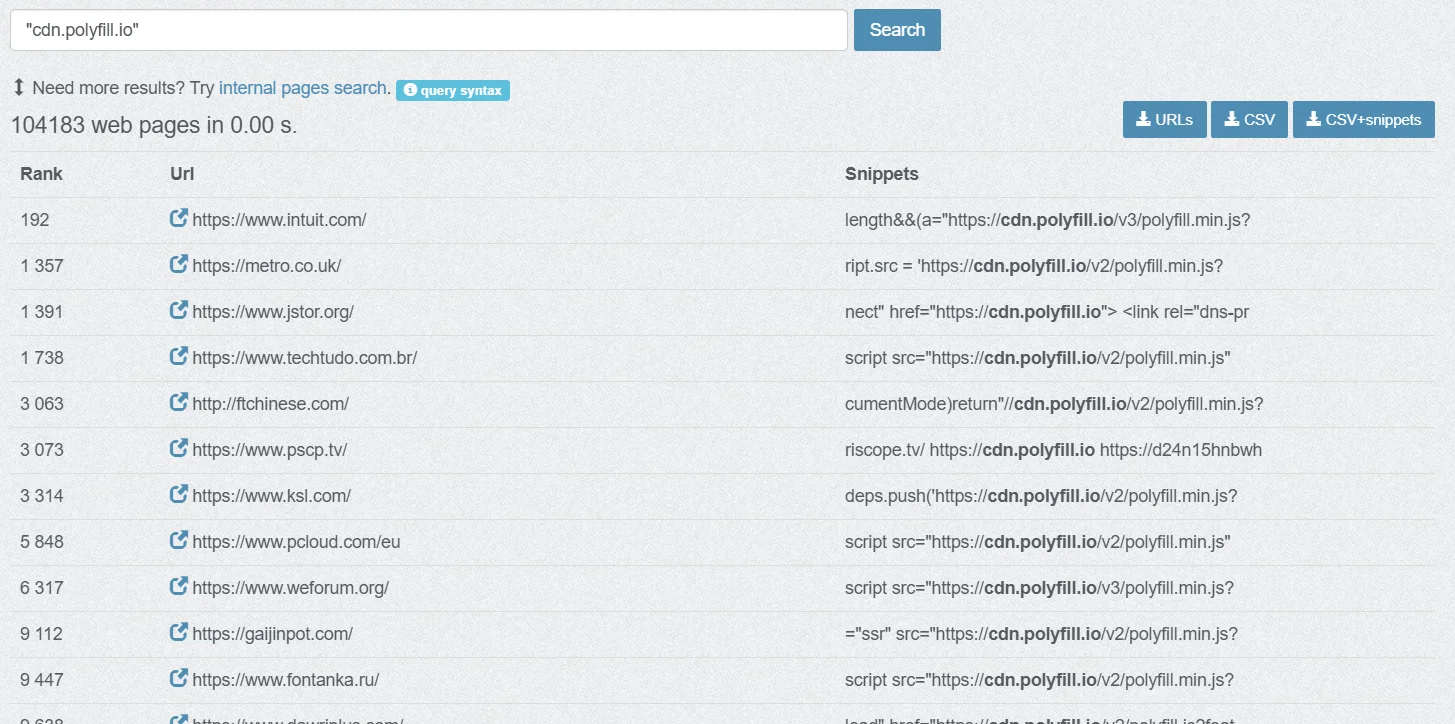
Task: Click the gaijinpot.com snippet containing "ssr"
Action: tap(1041, 634)
